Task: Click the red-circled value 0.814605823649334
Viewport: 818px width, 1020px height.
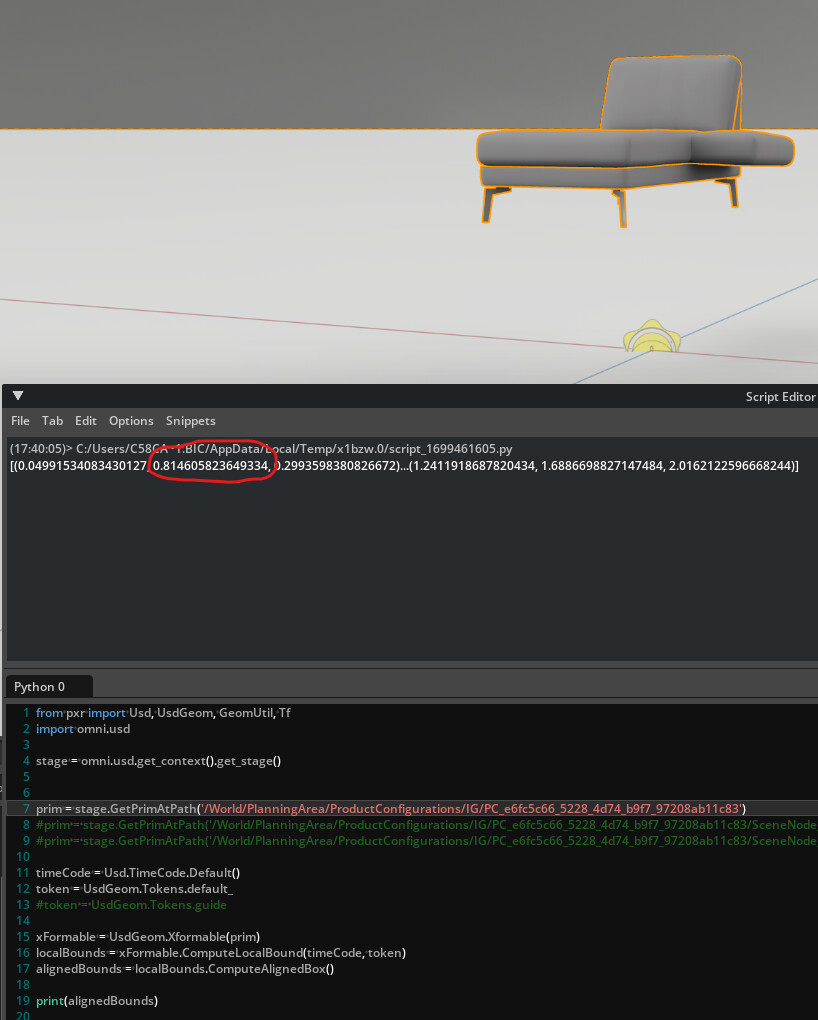Action: tap(208, 465)
